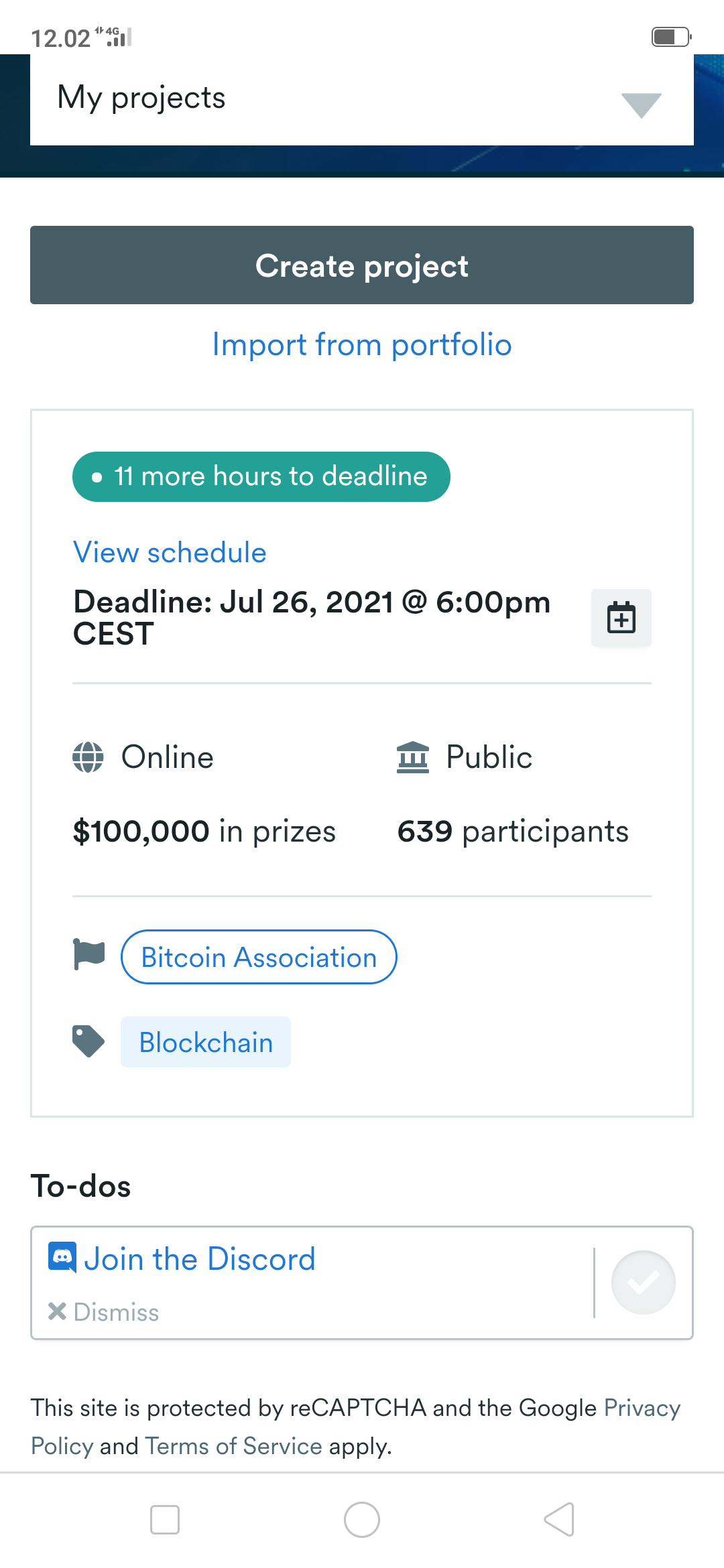
Task: Open the View schedule link
Action: (x=170, y=553)
